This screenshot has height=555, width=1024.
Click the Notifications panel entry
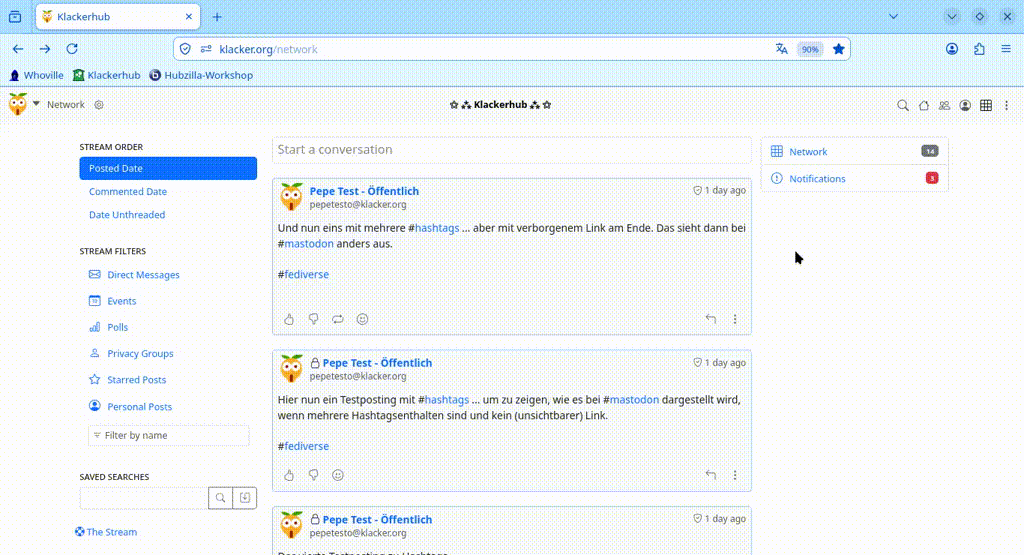817,179
